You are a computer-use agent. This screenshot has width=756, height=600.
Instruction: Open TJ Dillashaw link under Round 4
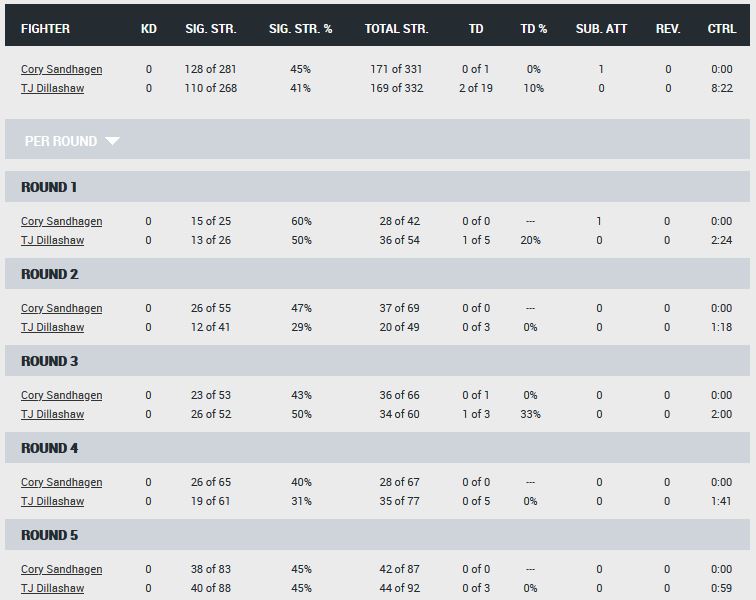coord(53,501)
